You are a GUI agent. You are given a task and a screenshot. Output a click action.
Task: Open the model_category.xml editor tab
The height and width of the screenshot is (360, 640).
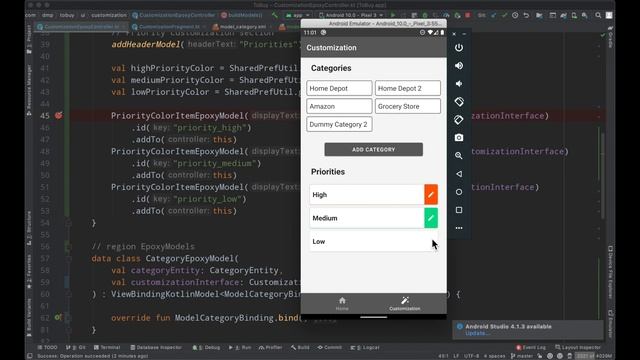(242, 27)
